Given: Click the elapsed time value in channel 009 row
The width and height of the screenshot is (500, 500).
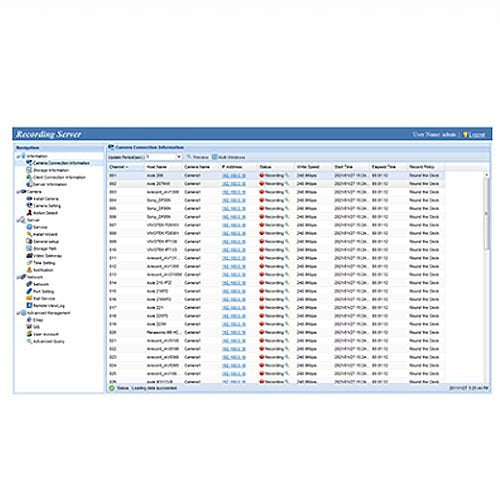Looking at the screenshot, I should tap(380, 241).
